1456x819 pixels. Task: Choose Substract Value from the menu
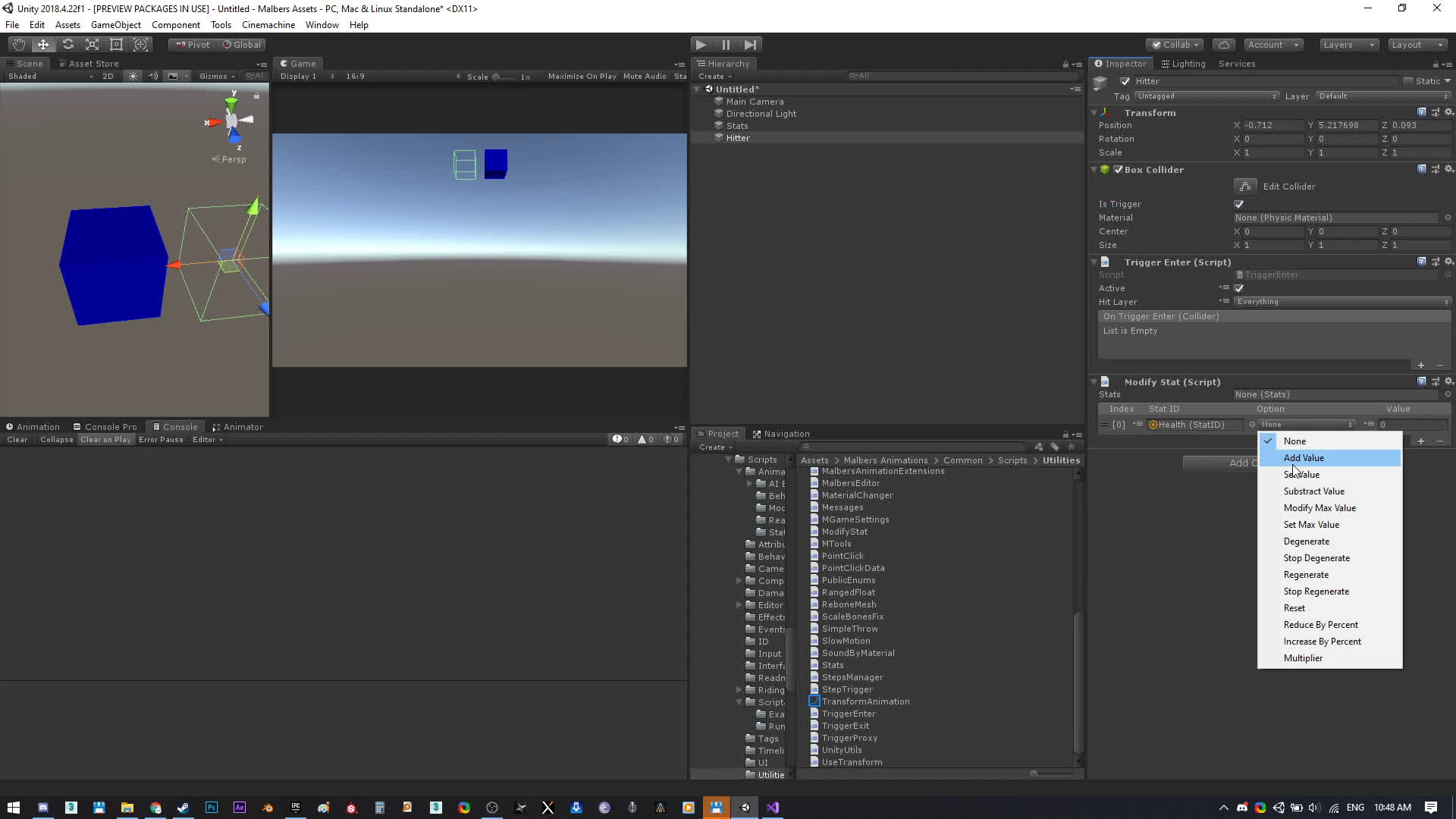pos(1313,491)
